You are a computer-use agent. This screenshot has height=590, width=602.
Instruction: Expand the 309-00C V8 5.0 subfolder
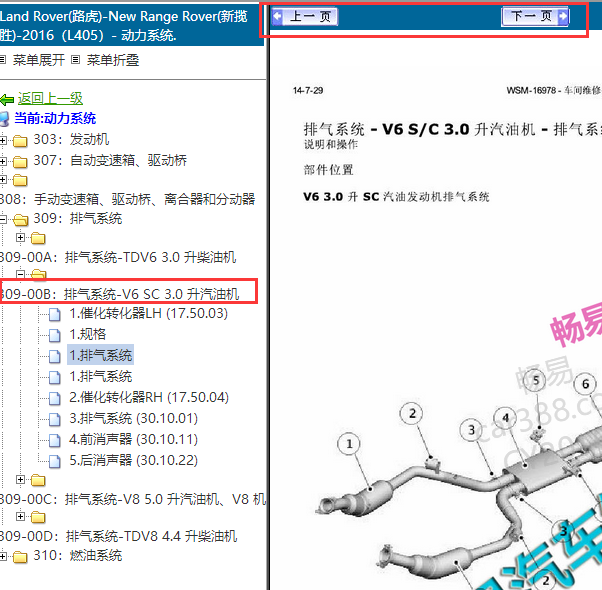pyautogui.click(x=20, y=479)
